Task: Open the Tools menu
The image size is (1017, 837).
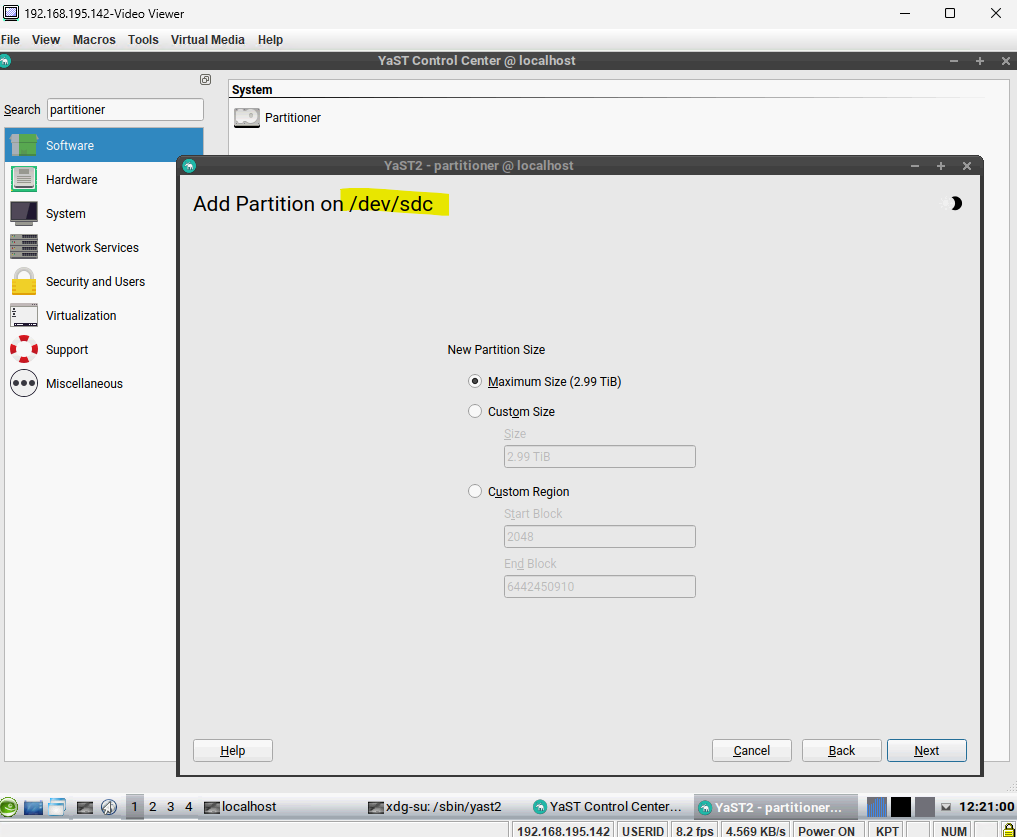Action: tap(143, 40)
